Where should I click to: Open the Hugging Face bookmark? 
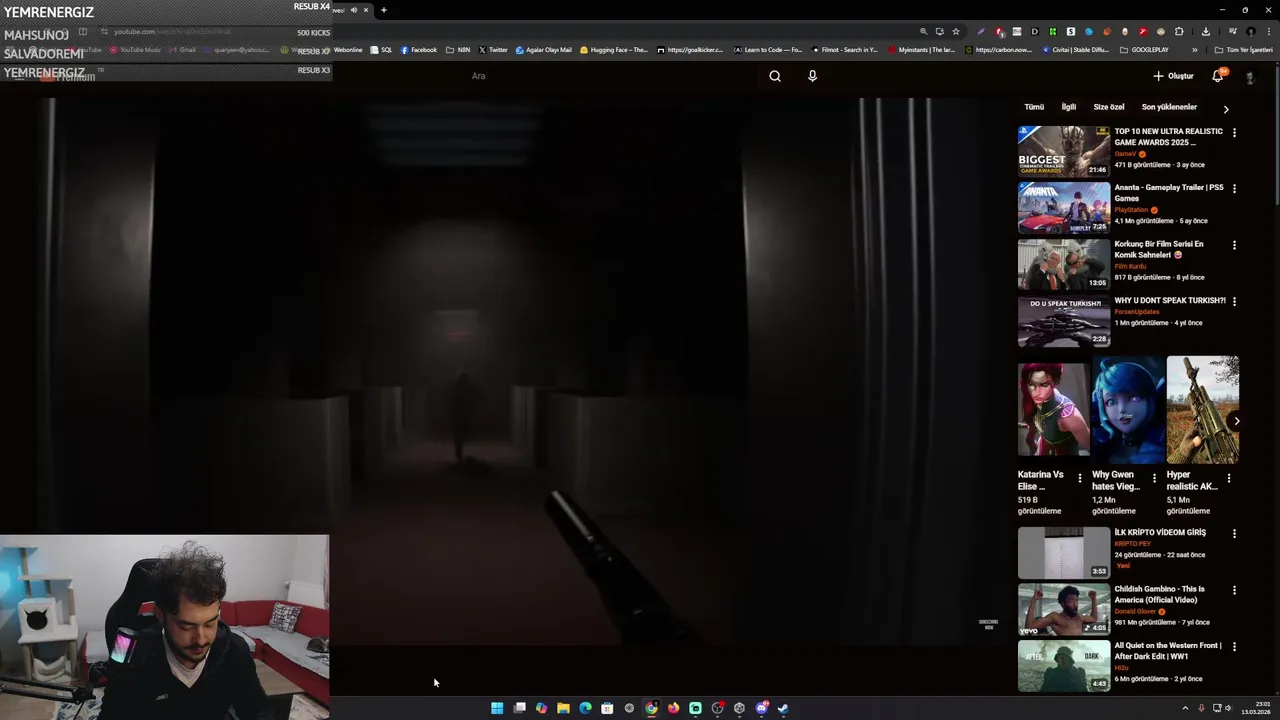pyautogui.click(x=614, y=50)
